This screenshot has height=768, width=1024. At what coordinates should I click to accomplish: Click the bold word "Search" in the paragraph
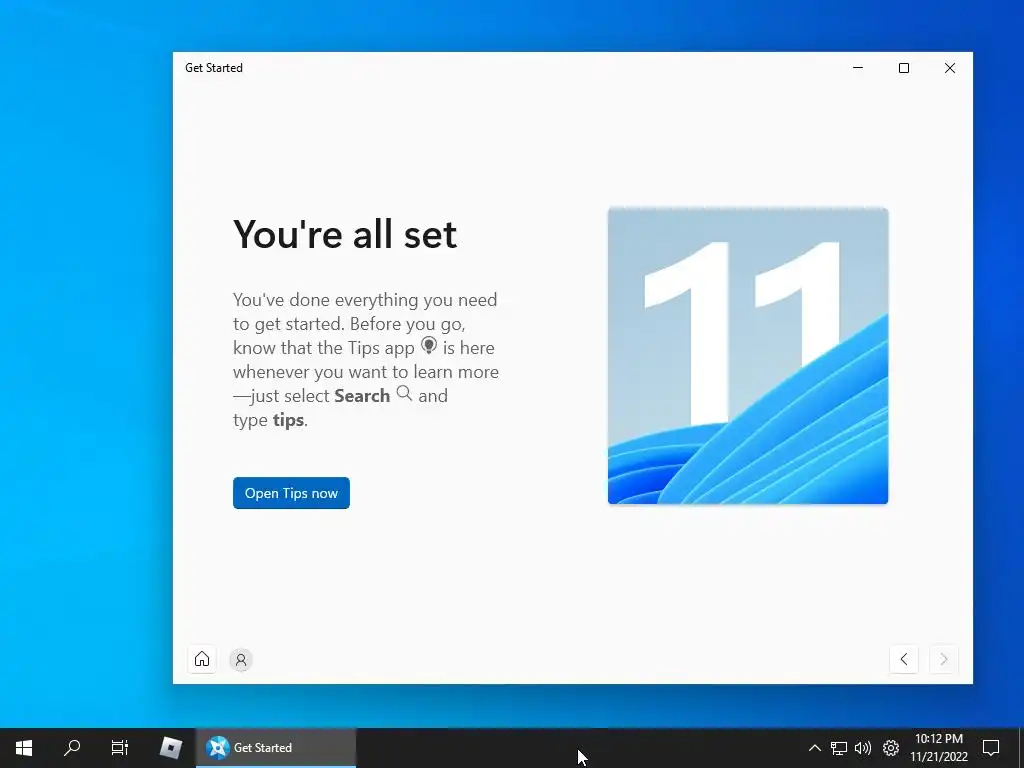click(362, 396)
